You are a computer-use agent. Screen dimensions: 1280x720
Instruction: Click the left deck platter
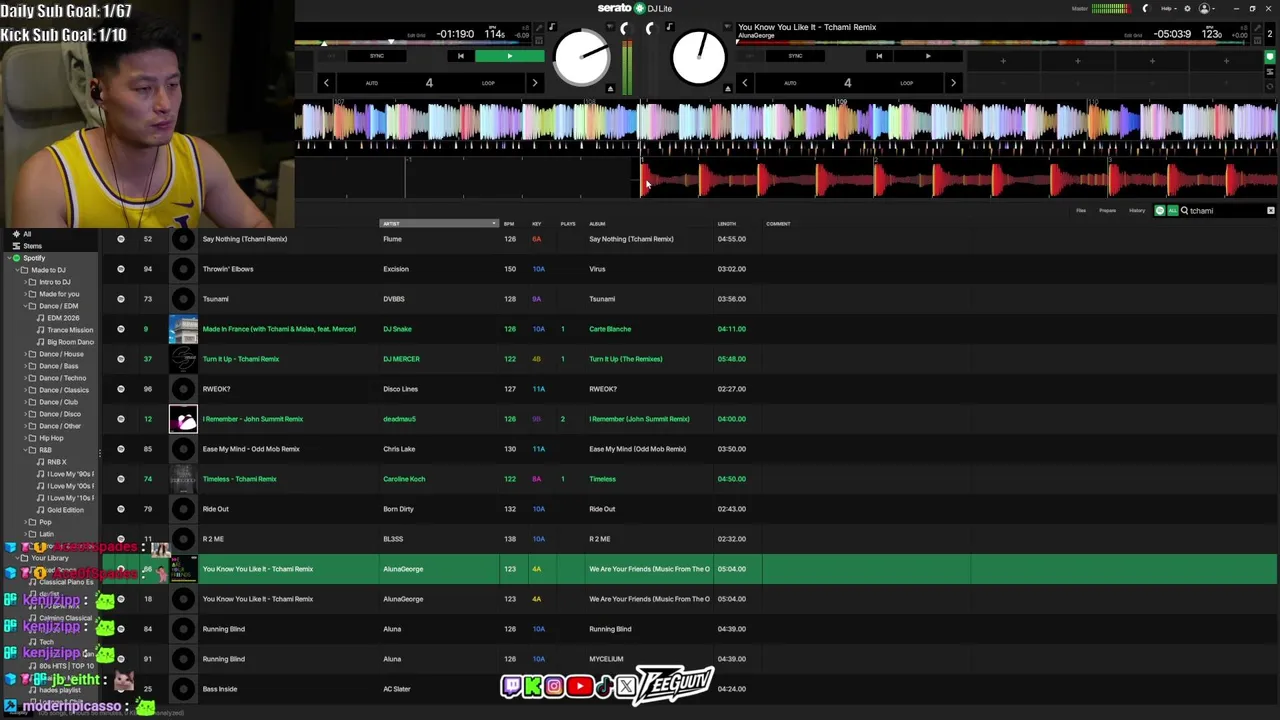pos(581,57)
